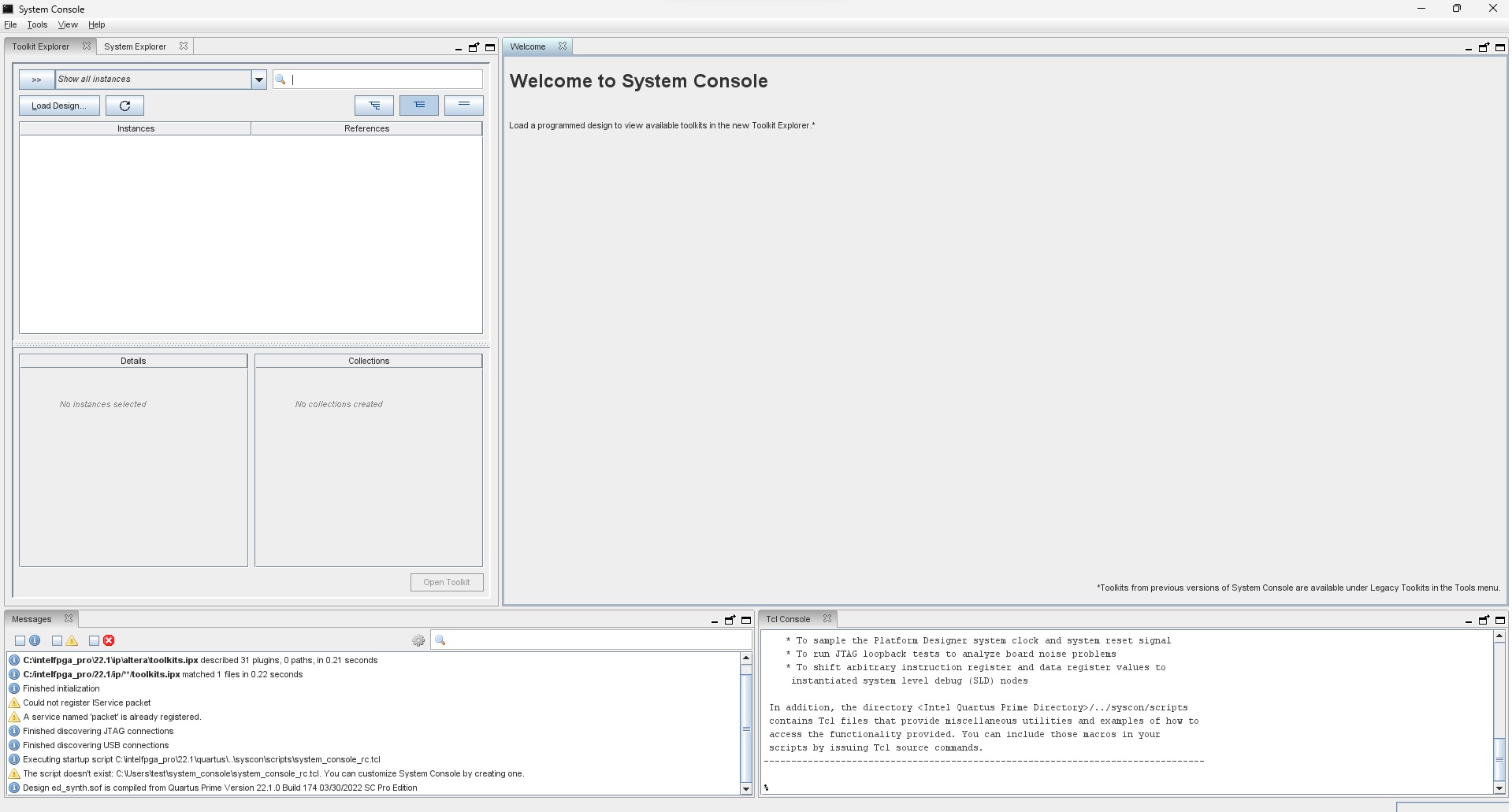This screenshot has width=1512, height=812.
Task: Close the Tcl Console tab
Action: (x=827, y=619)
